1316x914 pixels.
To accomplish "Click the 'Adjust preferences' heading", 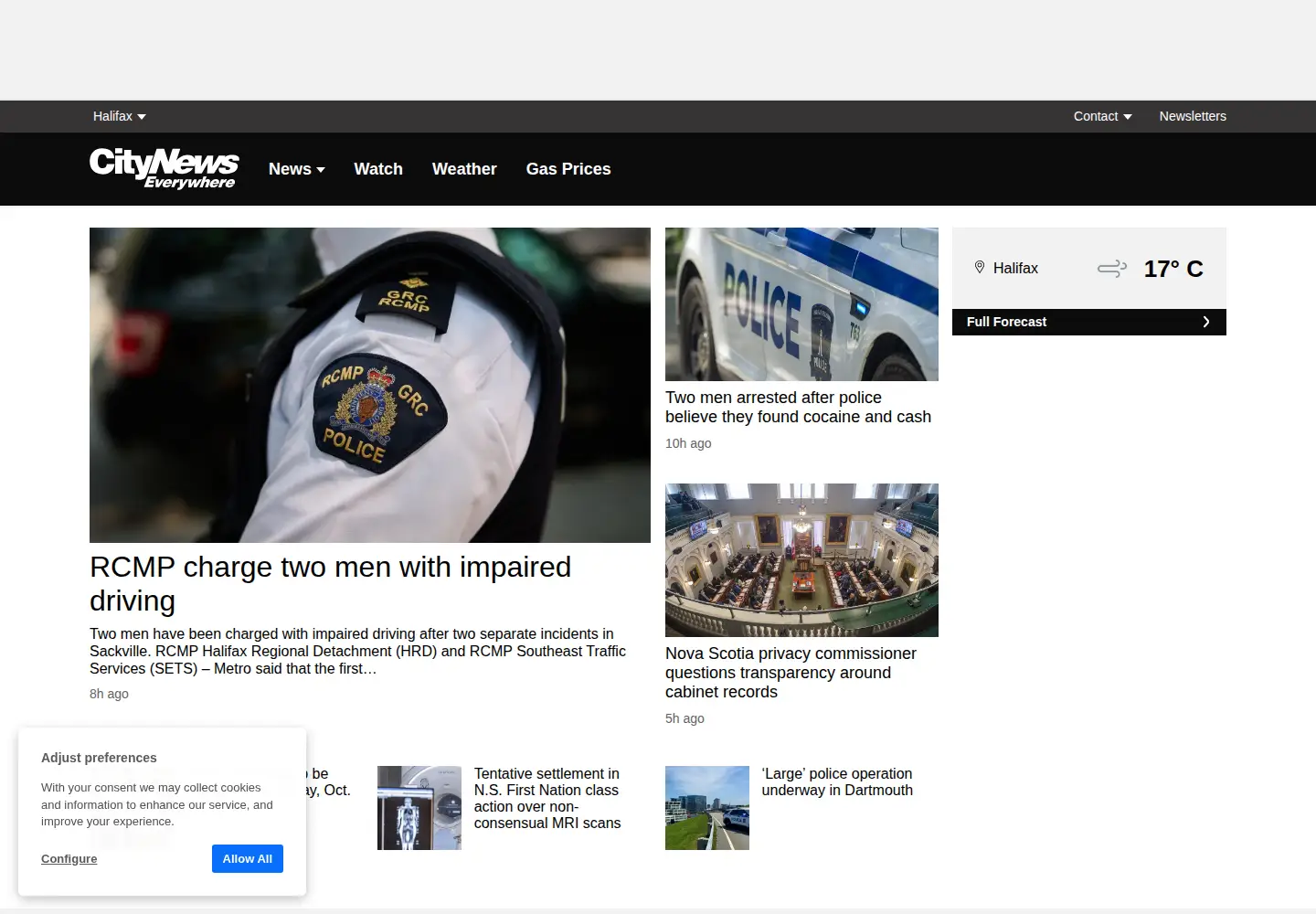I will (x=99, y=758).
